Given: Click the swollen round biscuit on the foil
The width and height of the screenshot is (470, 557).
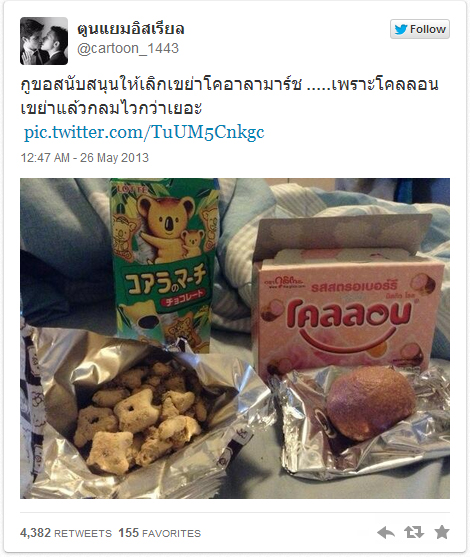Looking at the screenshot, I should click(371, 402).
